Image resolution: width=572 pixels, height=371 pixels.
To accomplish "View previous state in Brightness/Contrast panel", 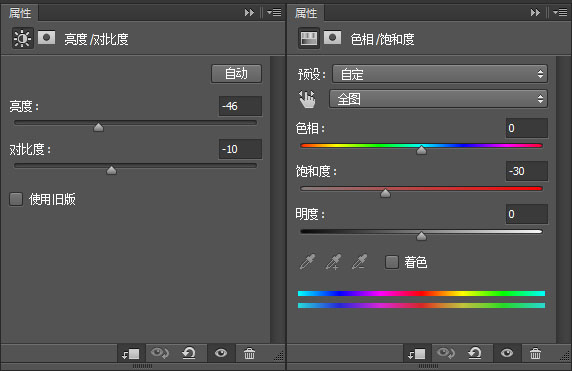I will [x=160, y=353].
